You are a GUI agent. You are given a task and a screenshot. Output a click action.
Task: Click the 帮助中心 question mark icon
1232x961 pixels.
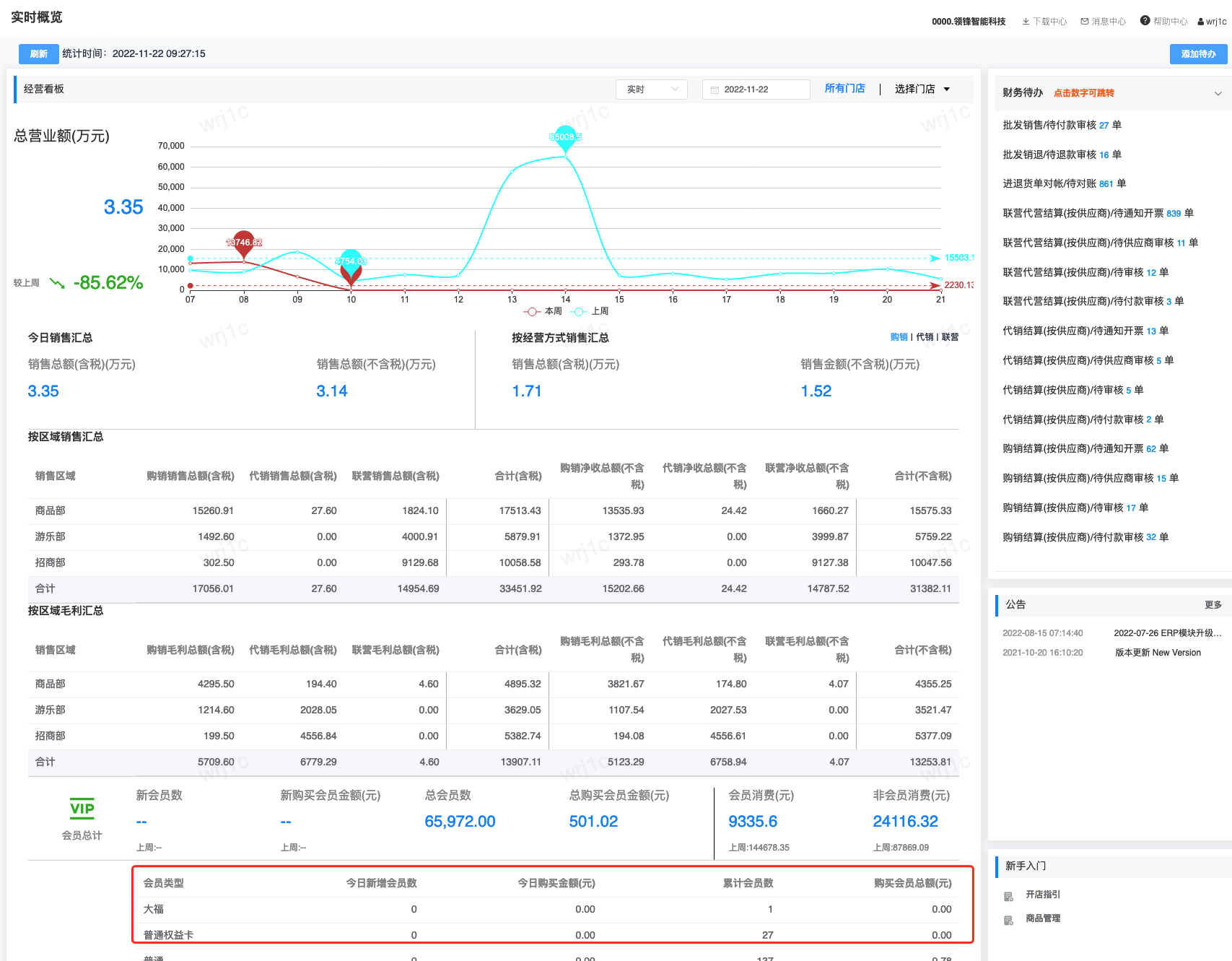(1145, 21)
